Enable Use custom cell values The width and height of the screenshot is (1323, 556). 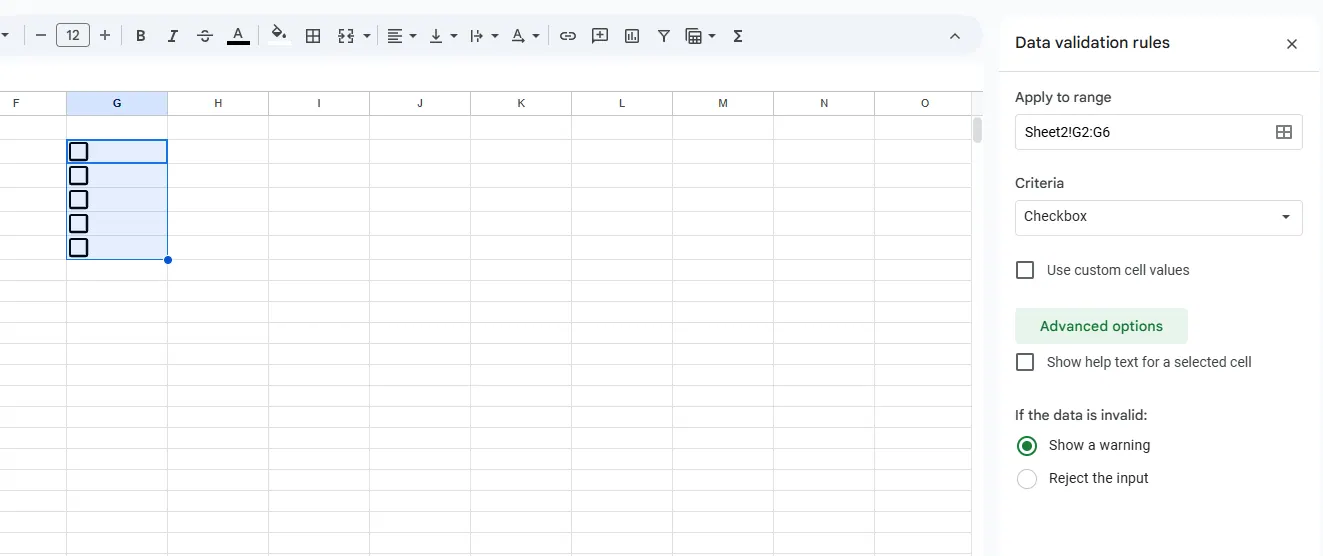1025,270
